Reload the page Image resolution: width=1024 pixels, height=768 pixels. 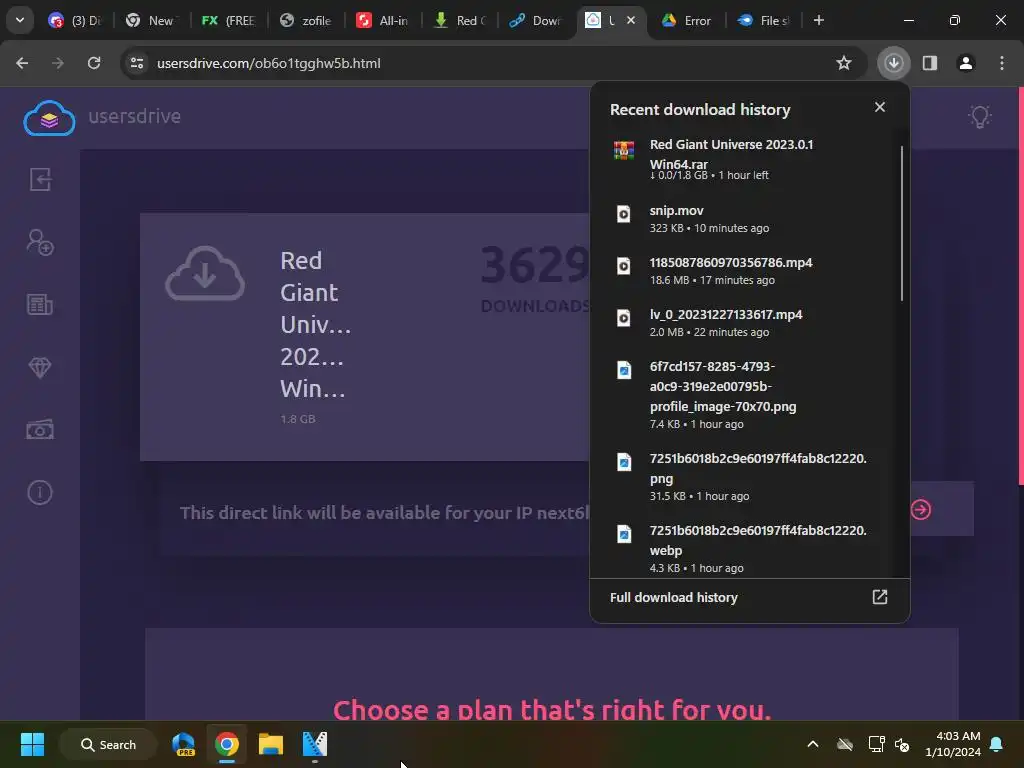(x=94, y=63)
